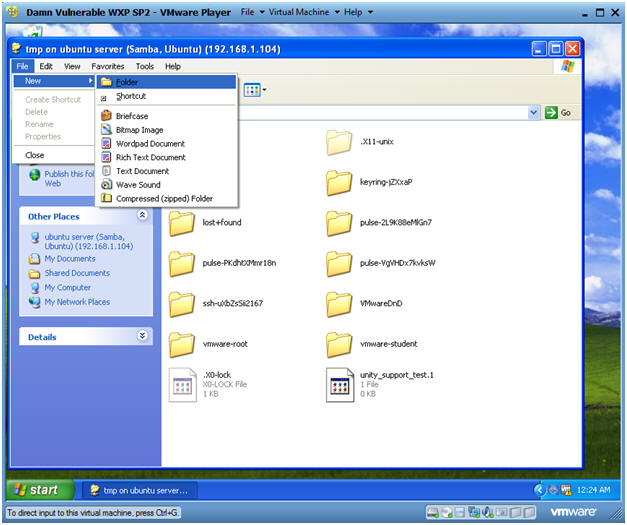Click the green Go arrow button
This screenshot has height=525, width=627.
coord(551,113)
